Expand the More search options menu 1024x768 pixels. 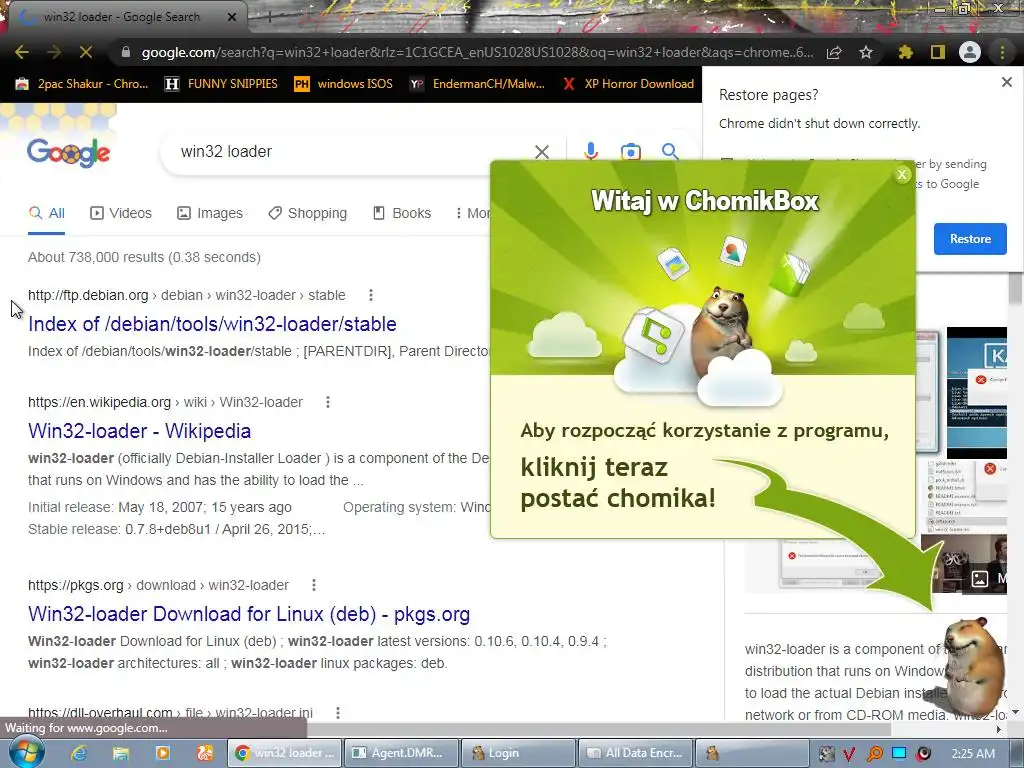coord(472,213)
